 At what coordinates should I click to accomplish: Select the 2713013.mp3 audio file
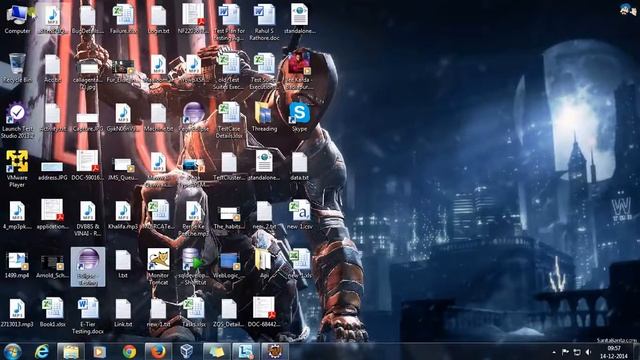[x=17, y=313]
